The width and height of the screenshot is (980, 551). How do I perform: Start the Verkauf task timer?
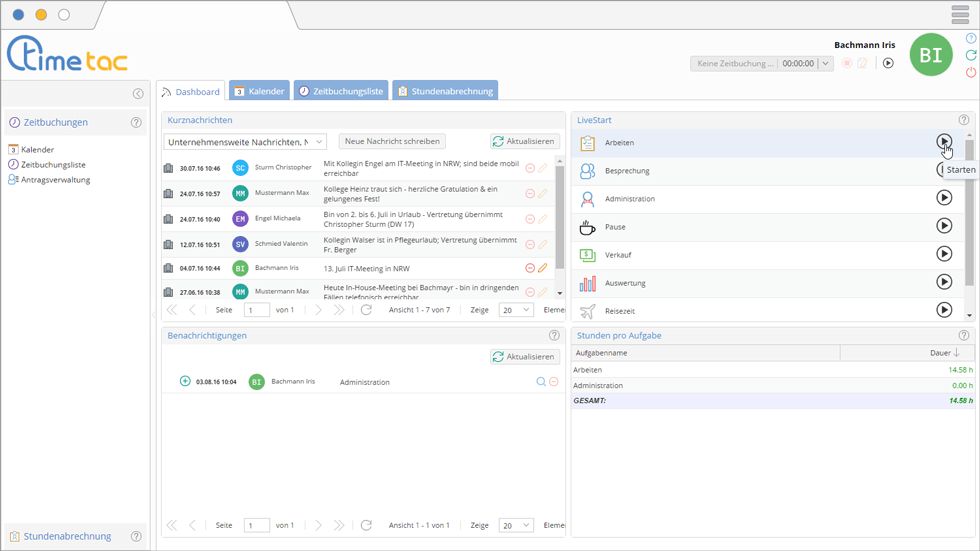click(943, 254)
